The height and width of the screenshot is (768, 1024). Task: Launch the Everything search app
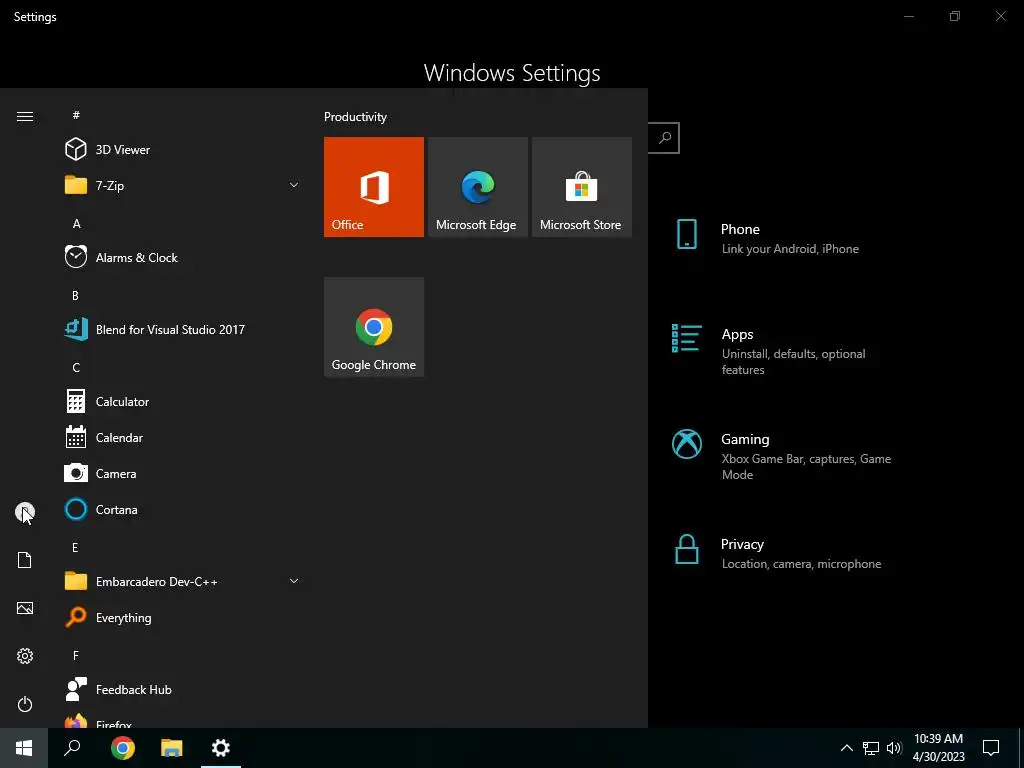coord(183,617)
